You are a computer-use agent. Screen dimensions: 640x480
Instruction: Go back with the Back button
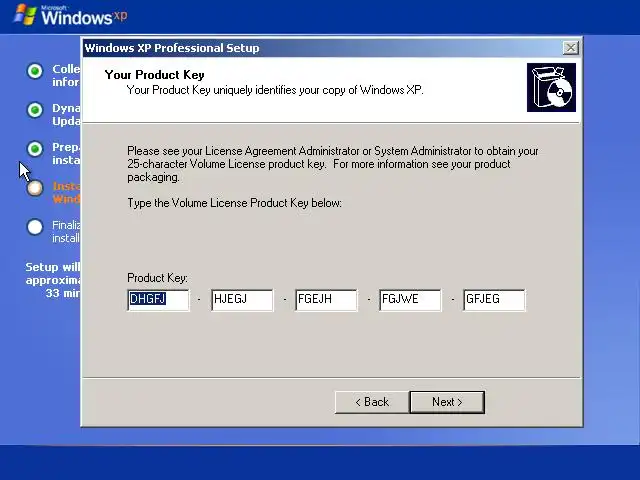372,402
